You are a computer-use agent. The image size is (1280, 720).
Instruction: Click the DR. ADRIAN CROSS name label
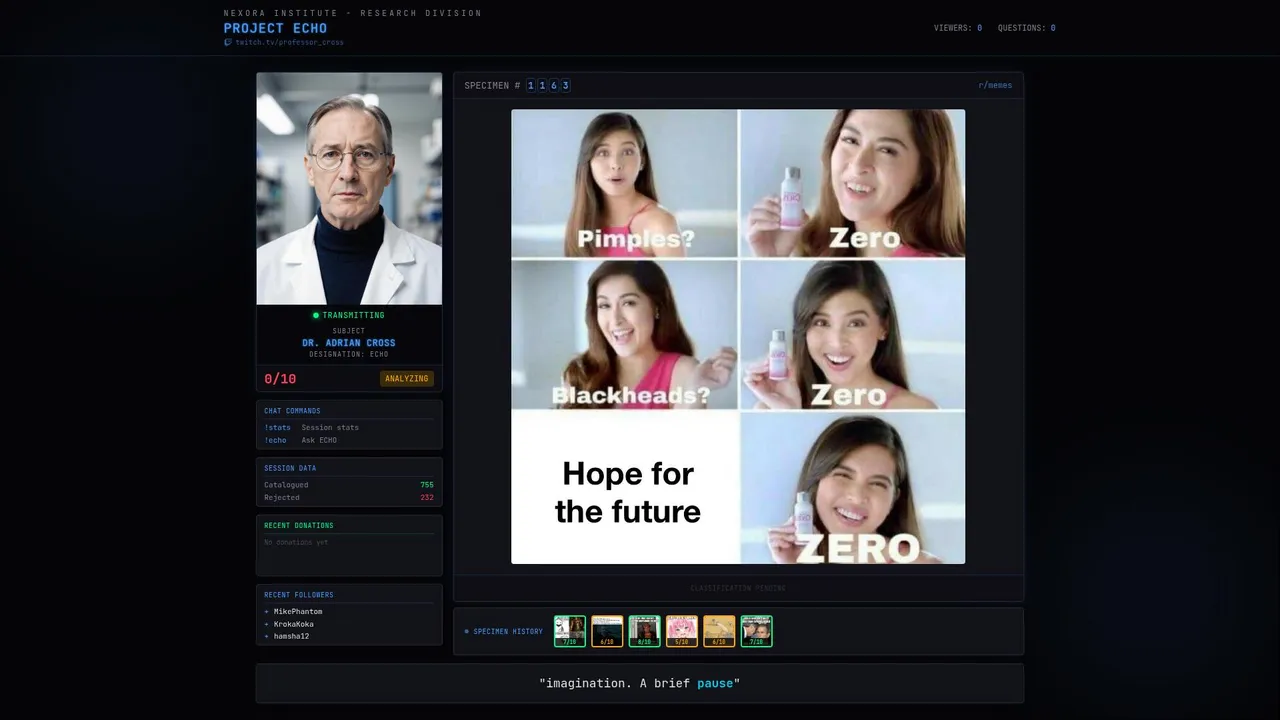click(349, 343)
